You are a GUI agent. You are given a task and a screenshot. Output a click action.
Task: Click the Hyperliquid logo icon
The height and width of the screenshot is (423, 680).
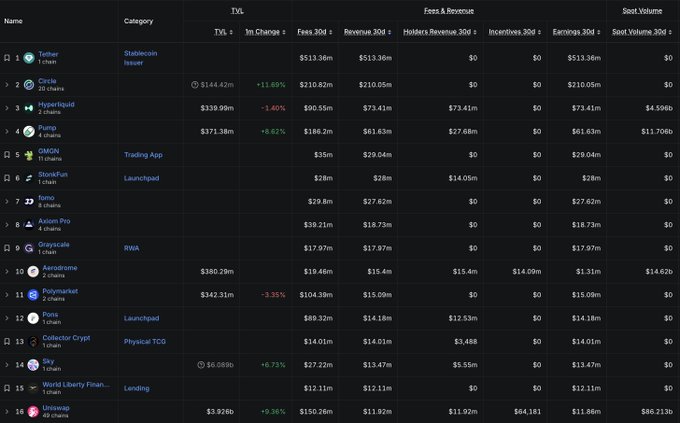pos(29,108)
